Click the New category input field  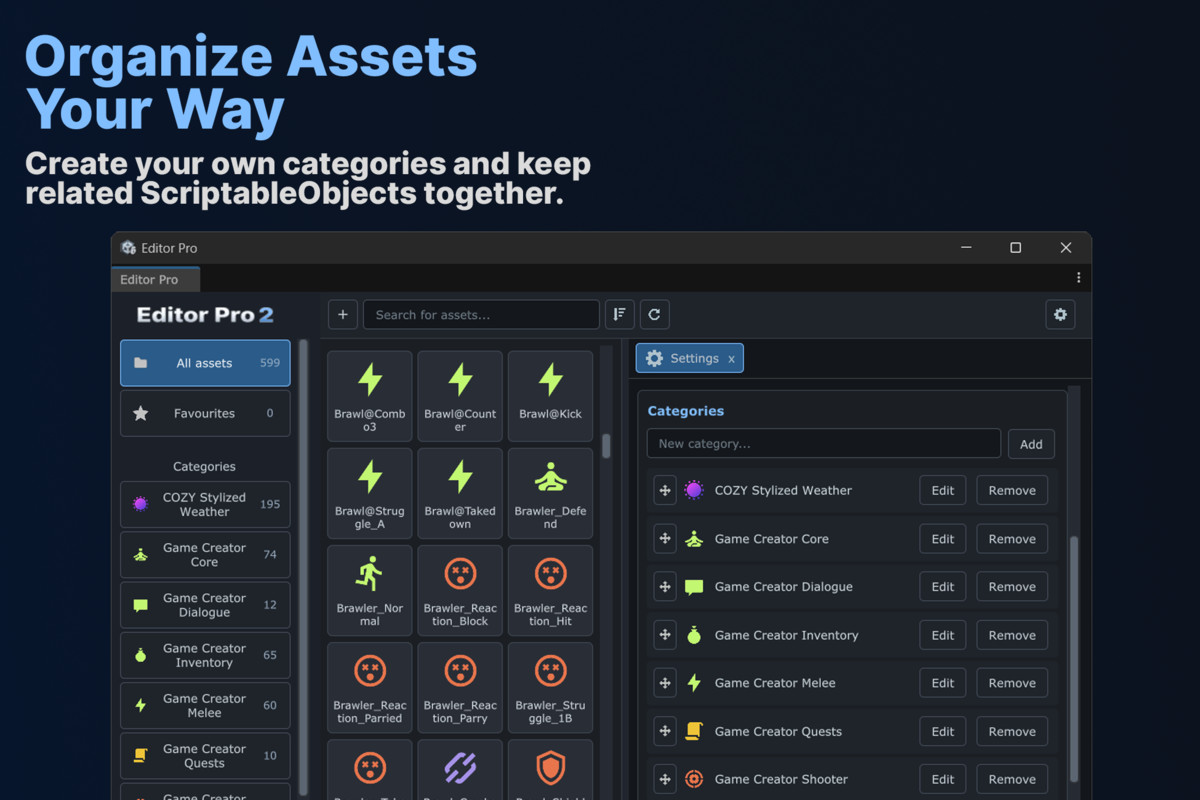824,444
